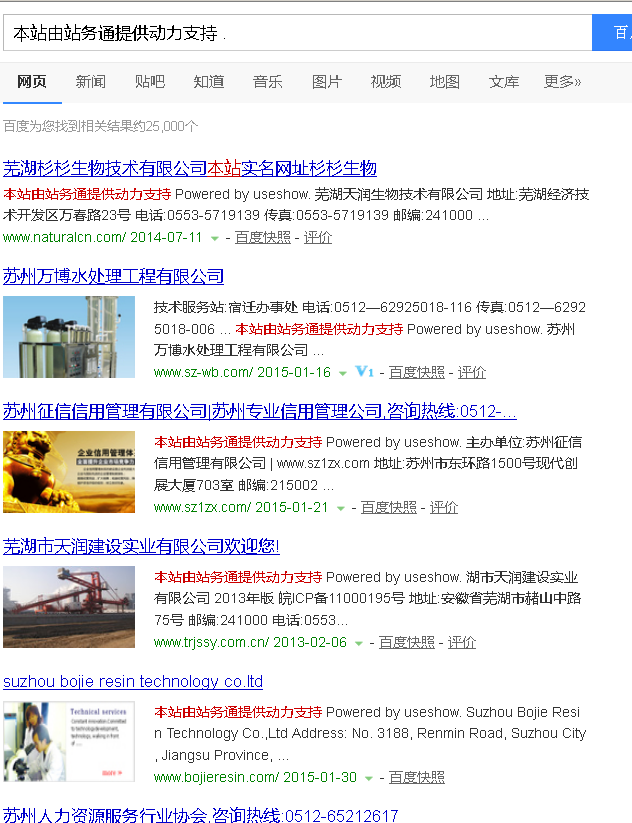Open the golden lion thumbnail image

[69, 472]
